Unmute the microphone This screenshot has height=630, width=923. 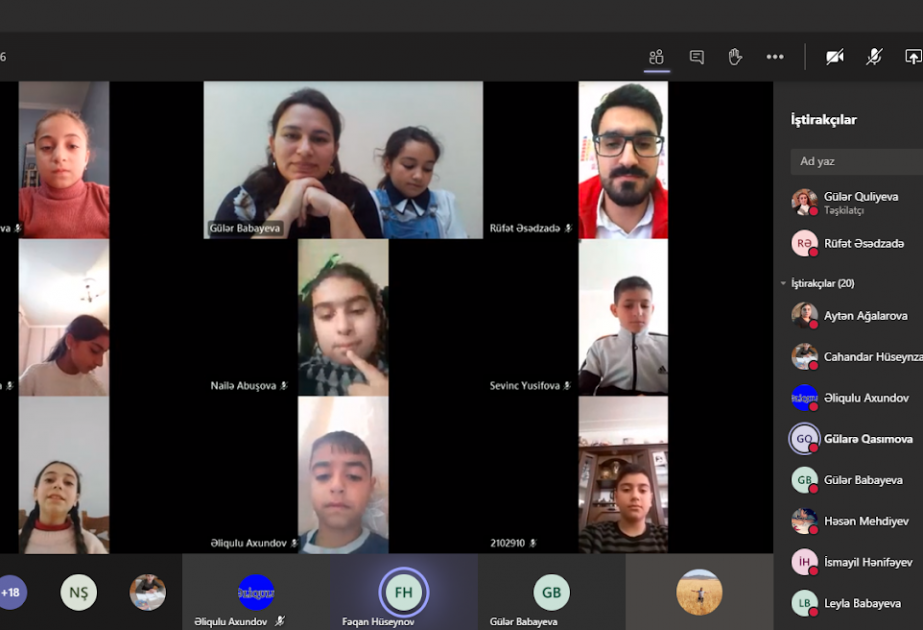pyautogui.click(x=874, y=57)
